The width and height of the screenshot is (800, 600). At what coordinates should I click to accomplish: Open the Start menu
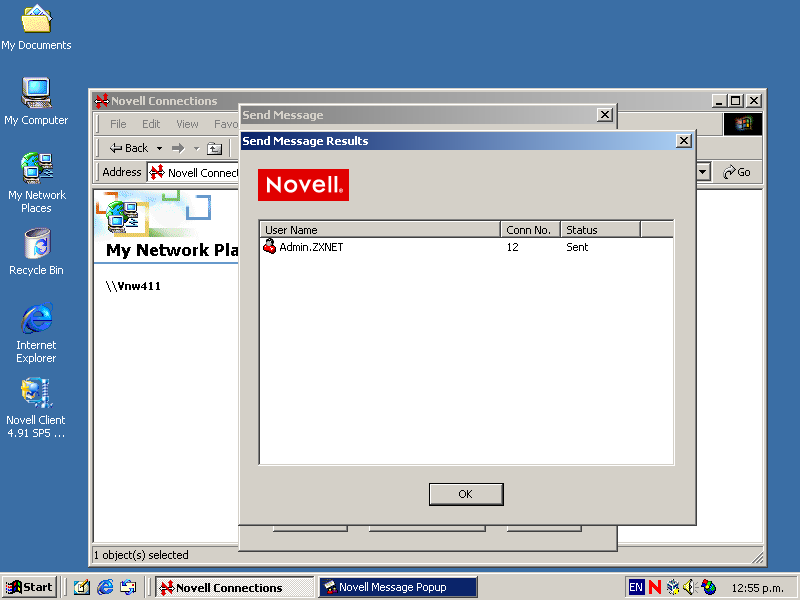pos(29,587)
